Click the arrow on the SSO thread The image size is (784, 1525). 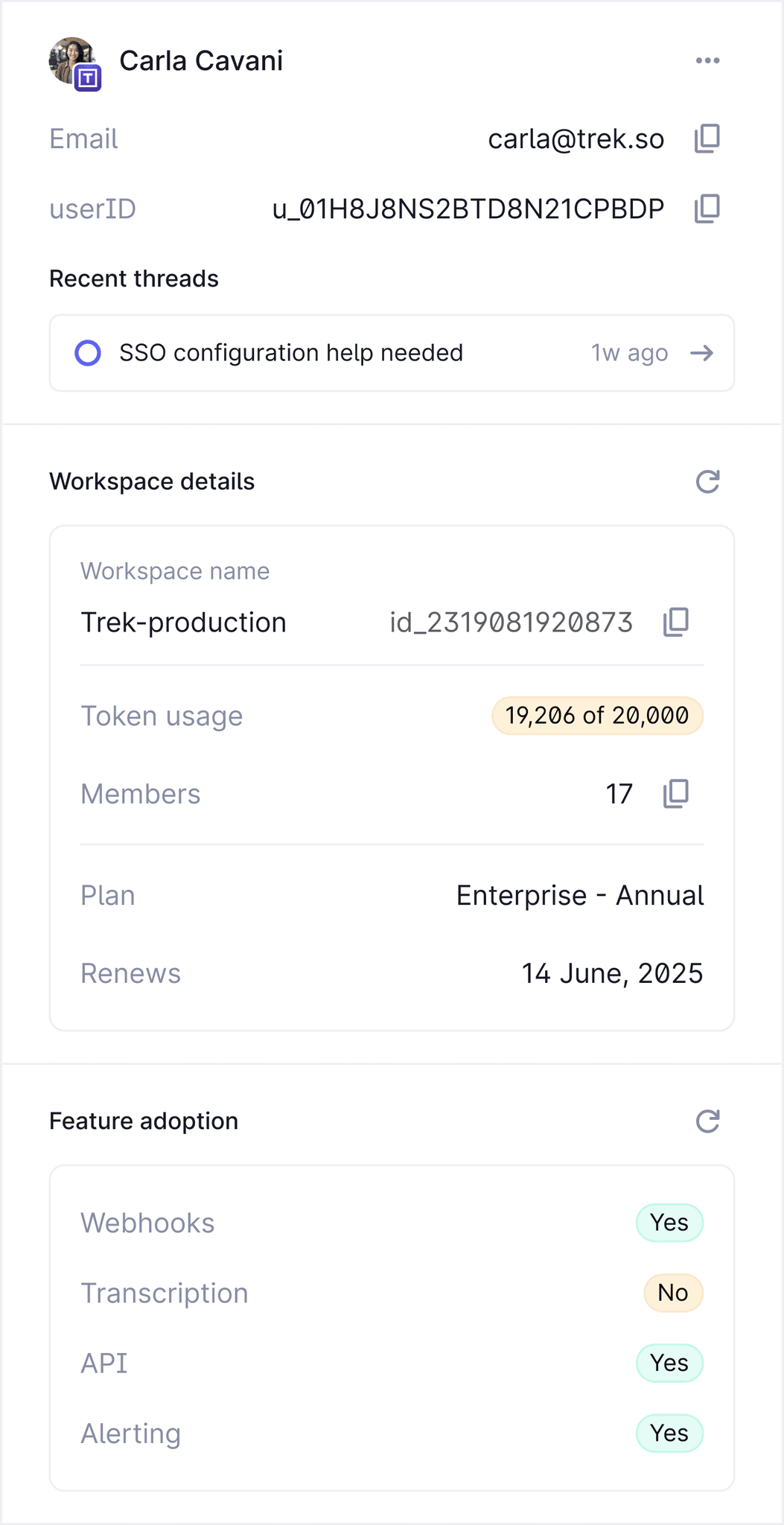(701, 353)
